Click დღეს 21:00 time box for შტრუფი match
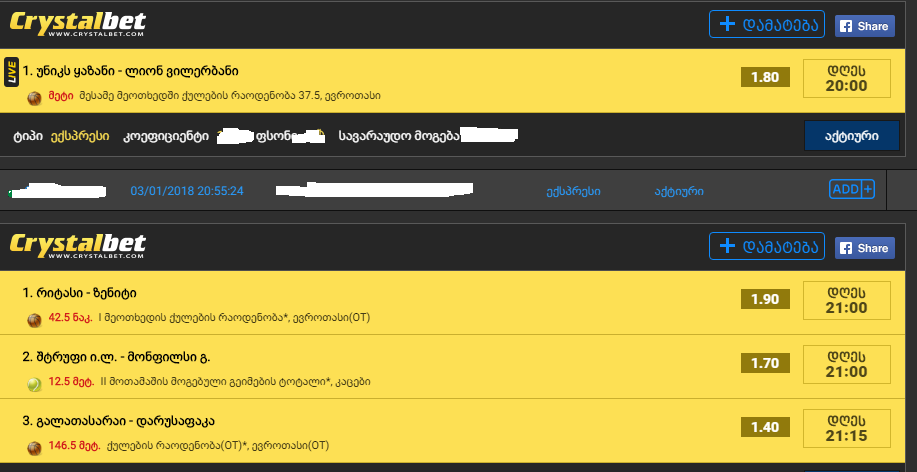 (846, 364)
